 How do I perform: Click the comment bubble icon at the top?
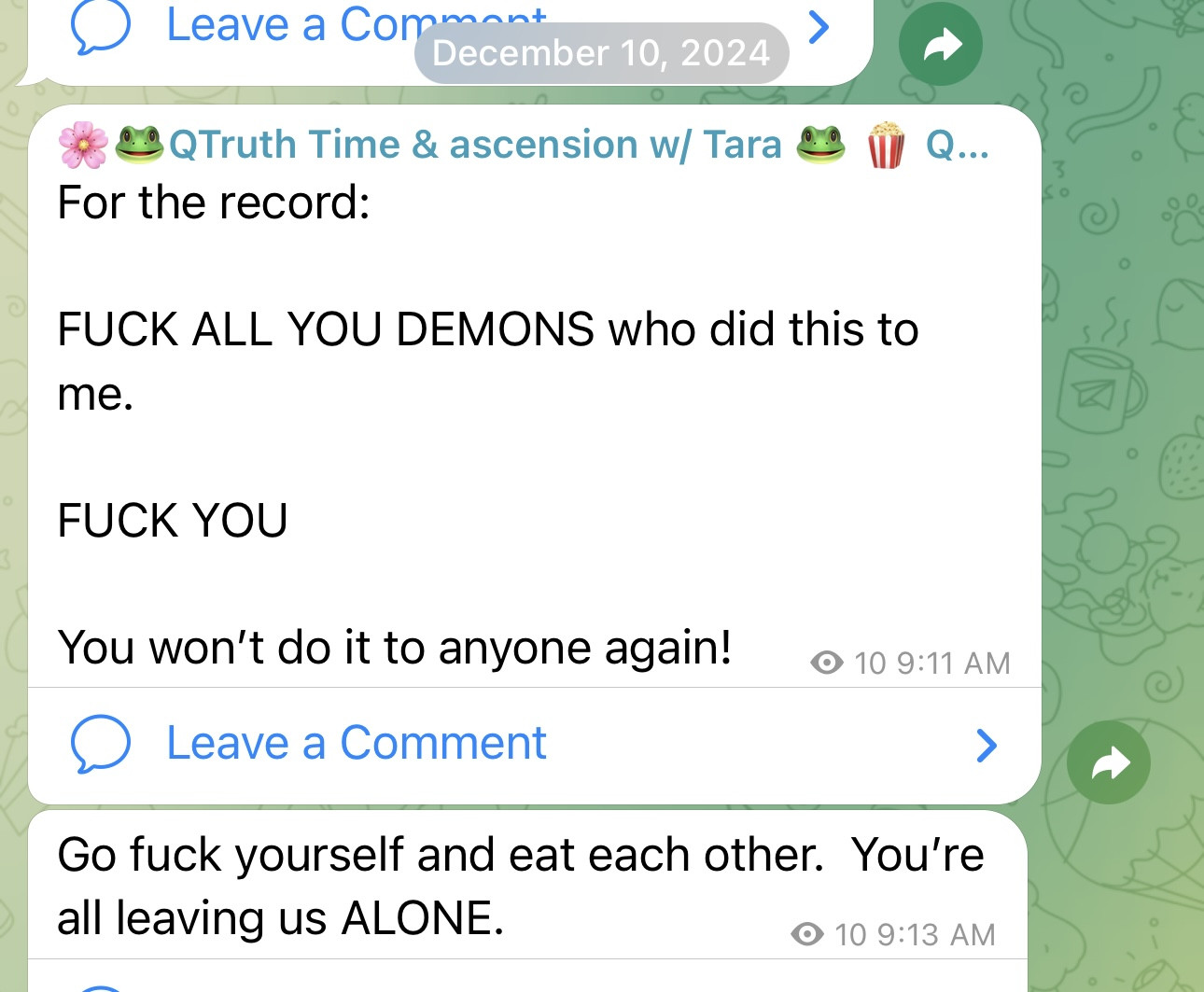(x=100, y=27)
